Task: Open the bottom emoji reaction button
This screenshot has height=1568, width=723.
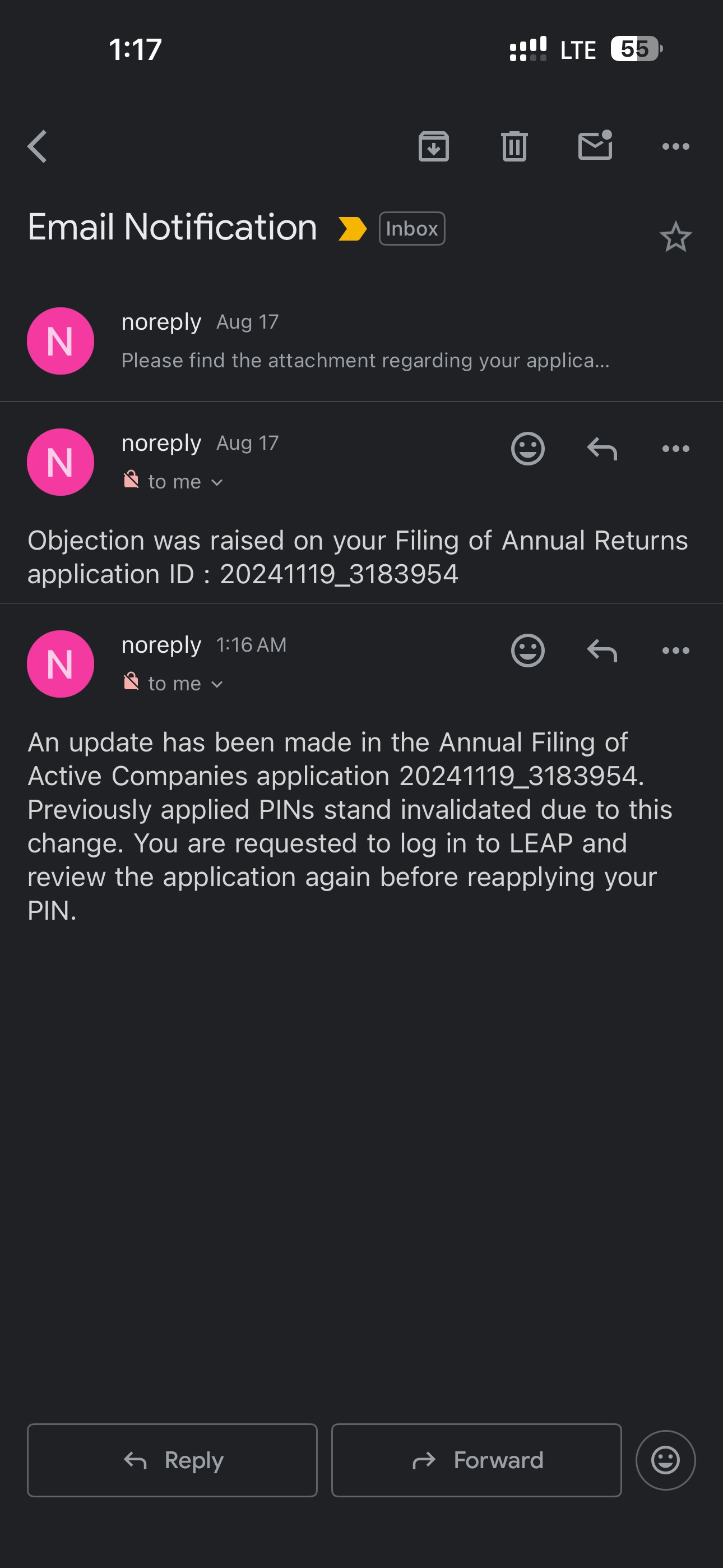Action: click(665, 1460)
